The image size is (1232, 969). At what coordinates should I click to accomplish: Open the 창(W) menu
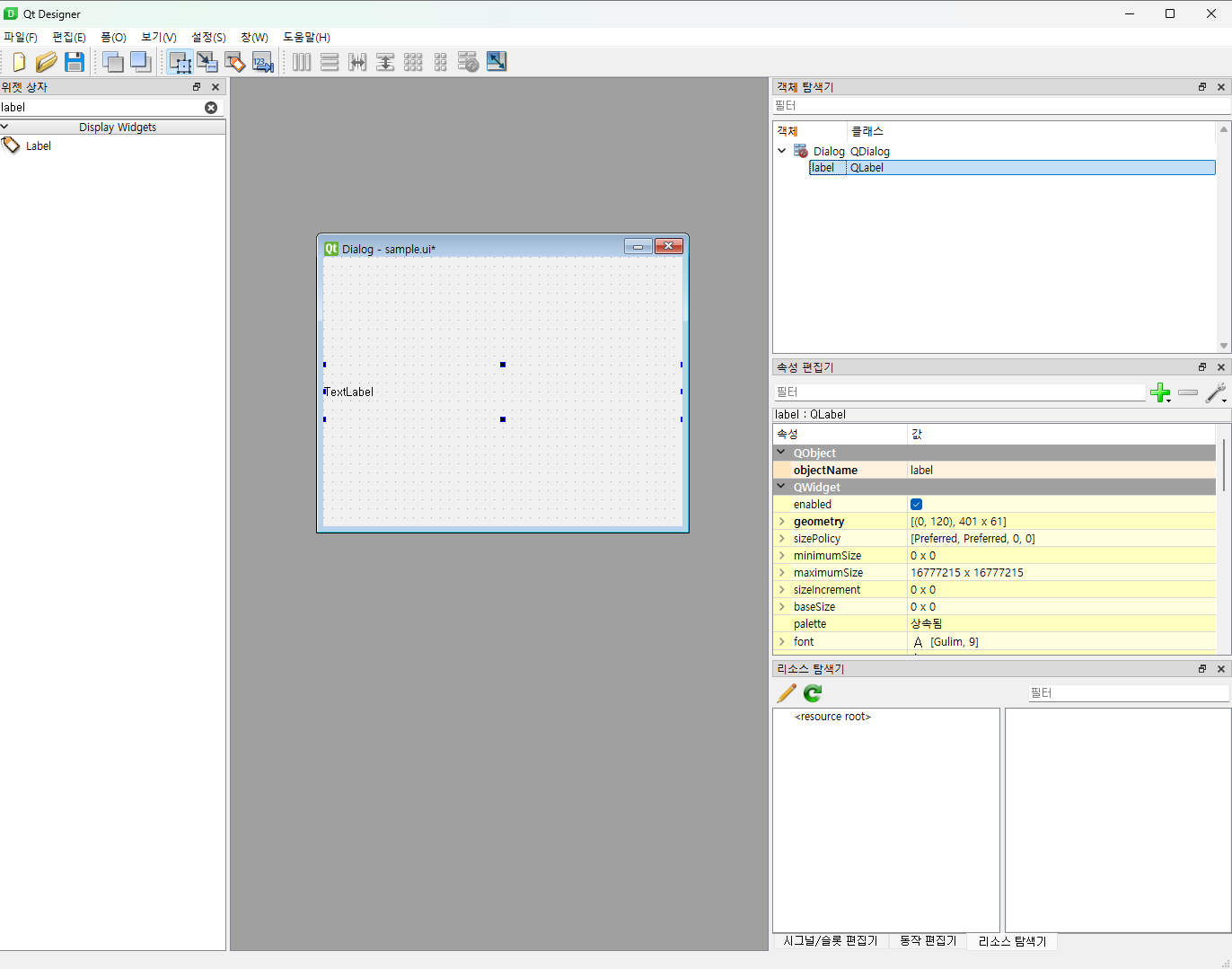click(x=254, y=37)
